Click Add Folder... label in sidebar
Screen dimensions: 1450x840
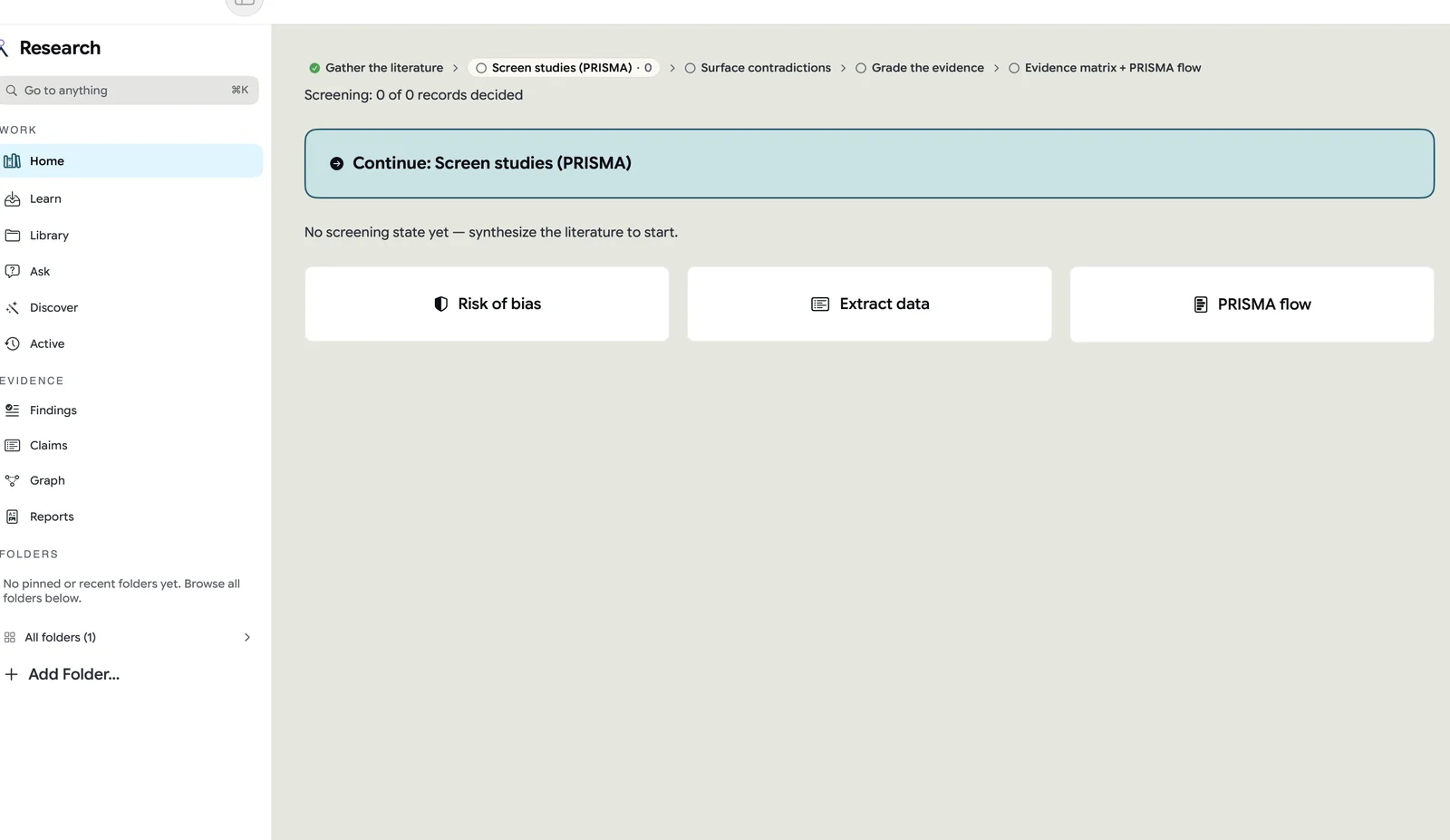74,674
